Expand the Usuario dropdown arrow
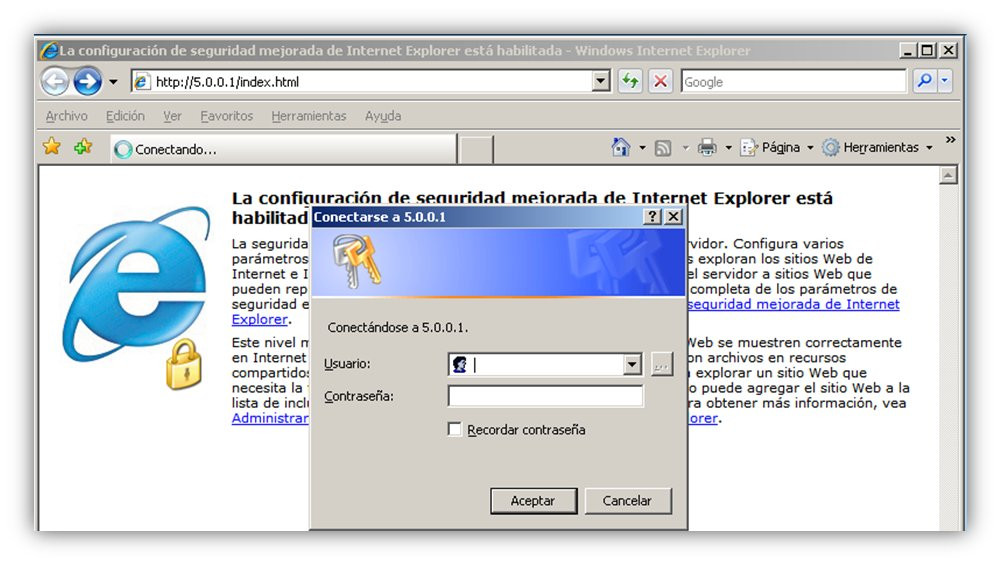Image resolution: width=1001 pixels, height=565 pixels. [x=632, y=365]
